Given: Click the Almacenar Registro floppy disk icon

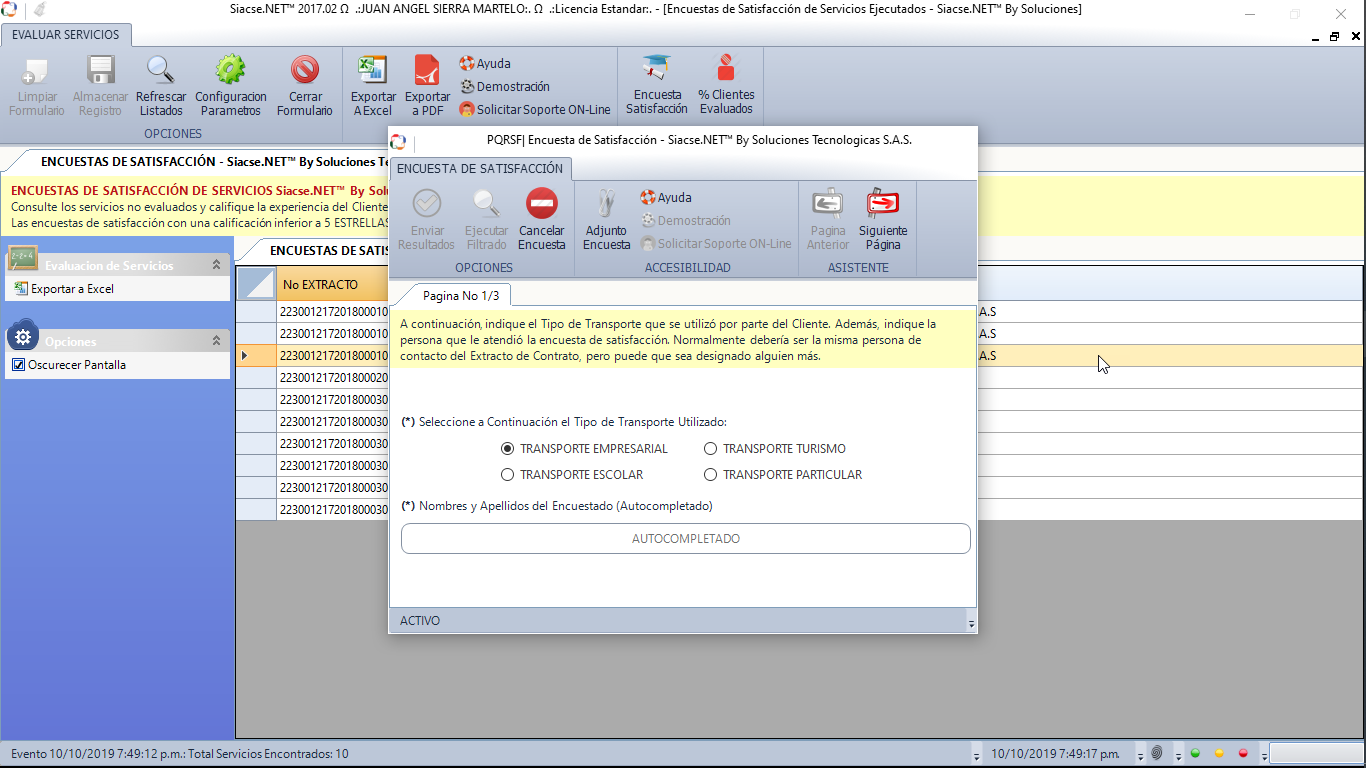Looking at the screenshot, I should (100, 70).
